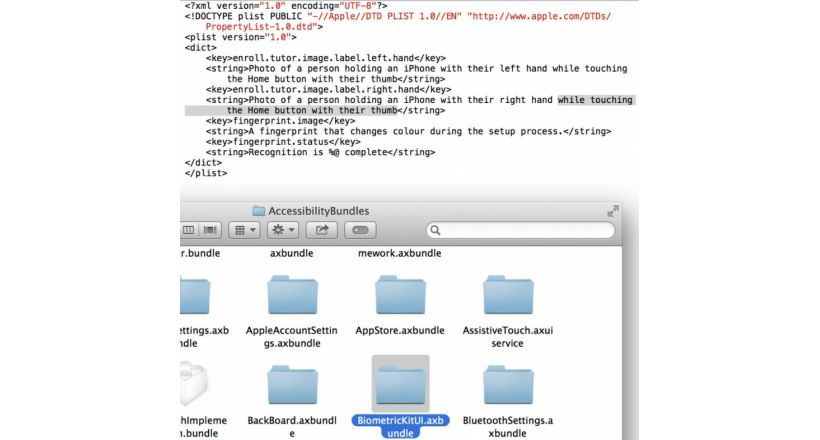This screenshot has width=820, height=440.
Task: Click the BluetoothSettings.axbundle name label
Action: click(507, 427)
